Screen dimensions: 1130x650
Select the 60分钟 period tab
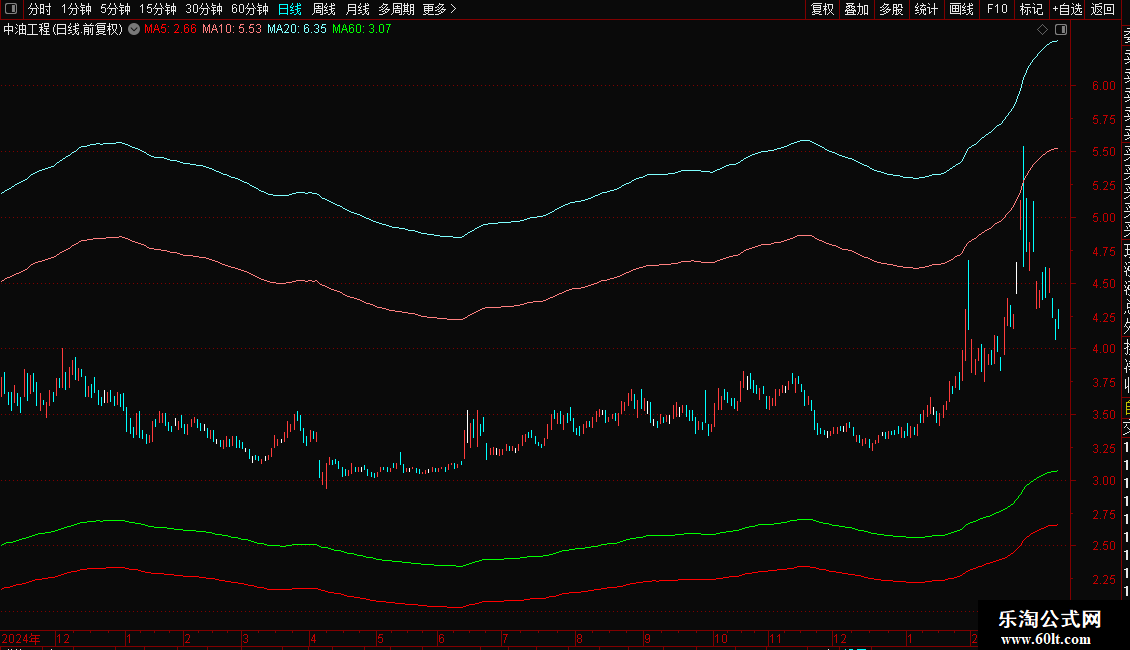coord(250,9)
